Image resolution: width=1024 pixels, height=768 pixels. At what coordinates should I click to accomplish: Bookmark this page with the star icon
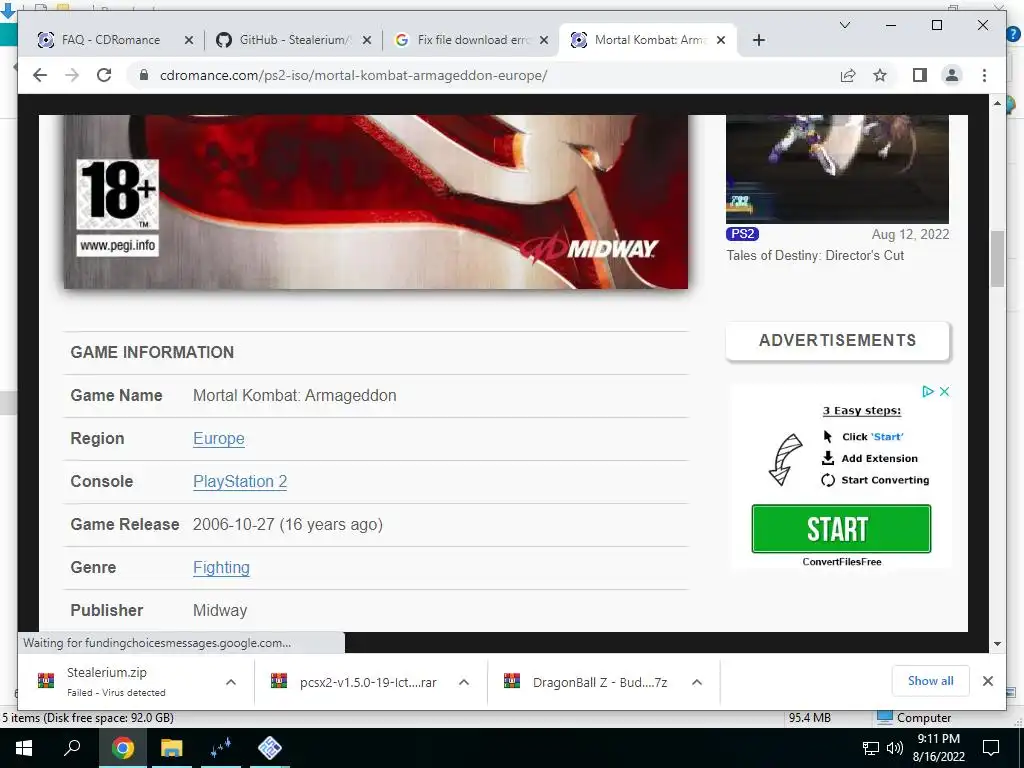click(880, 75)
